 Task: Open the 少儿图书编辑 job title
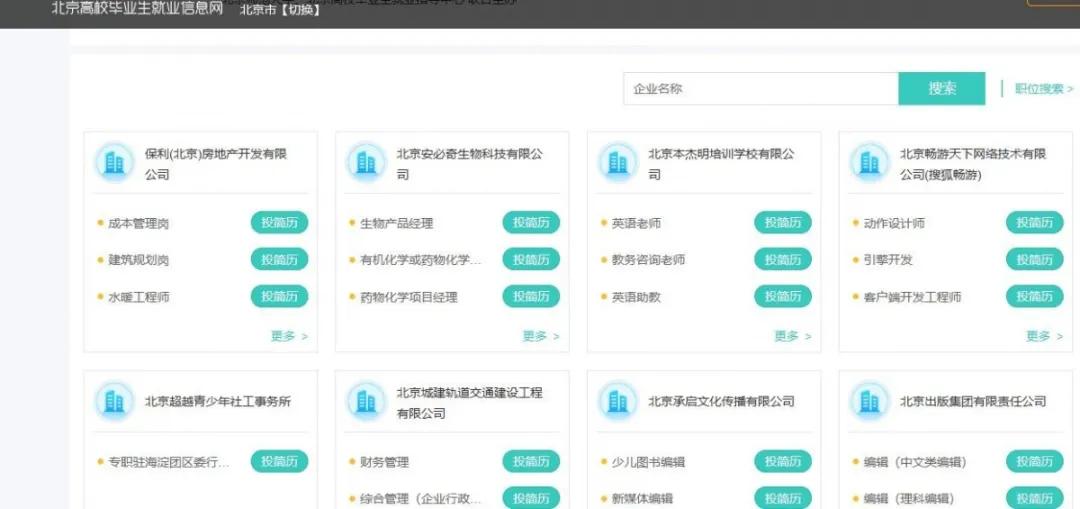648,462
